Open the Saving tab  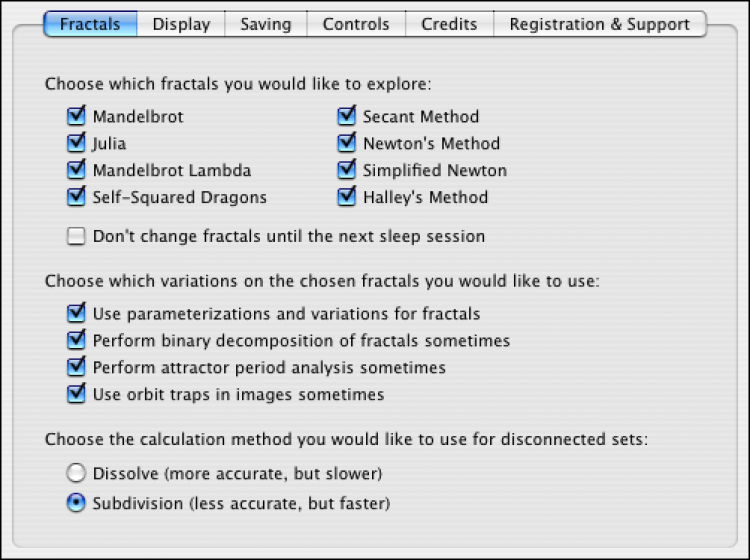click(265, 24)
